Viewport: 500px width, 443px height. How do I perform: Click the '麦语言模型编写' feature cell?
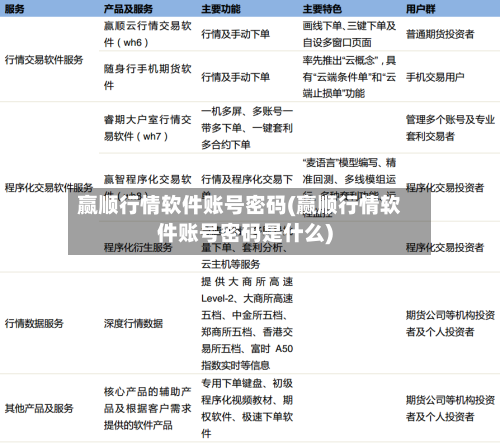click(349, 188)
